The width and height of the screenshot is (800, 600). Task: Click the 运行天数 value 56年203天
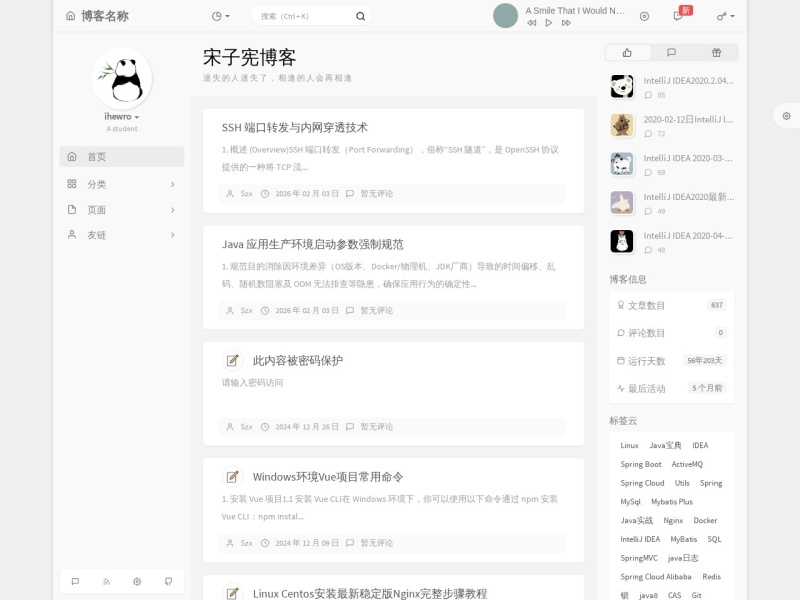(x=705, y=361)
